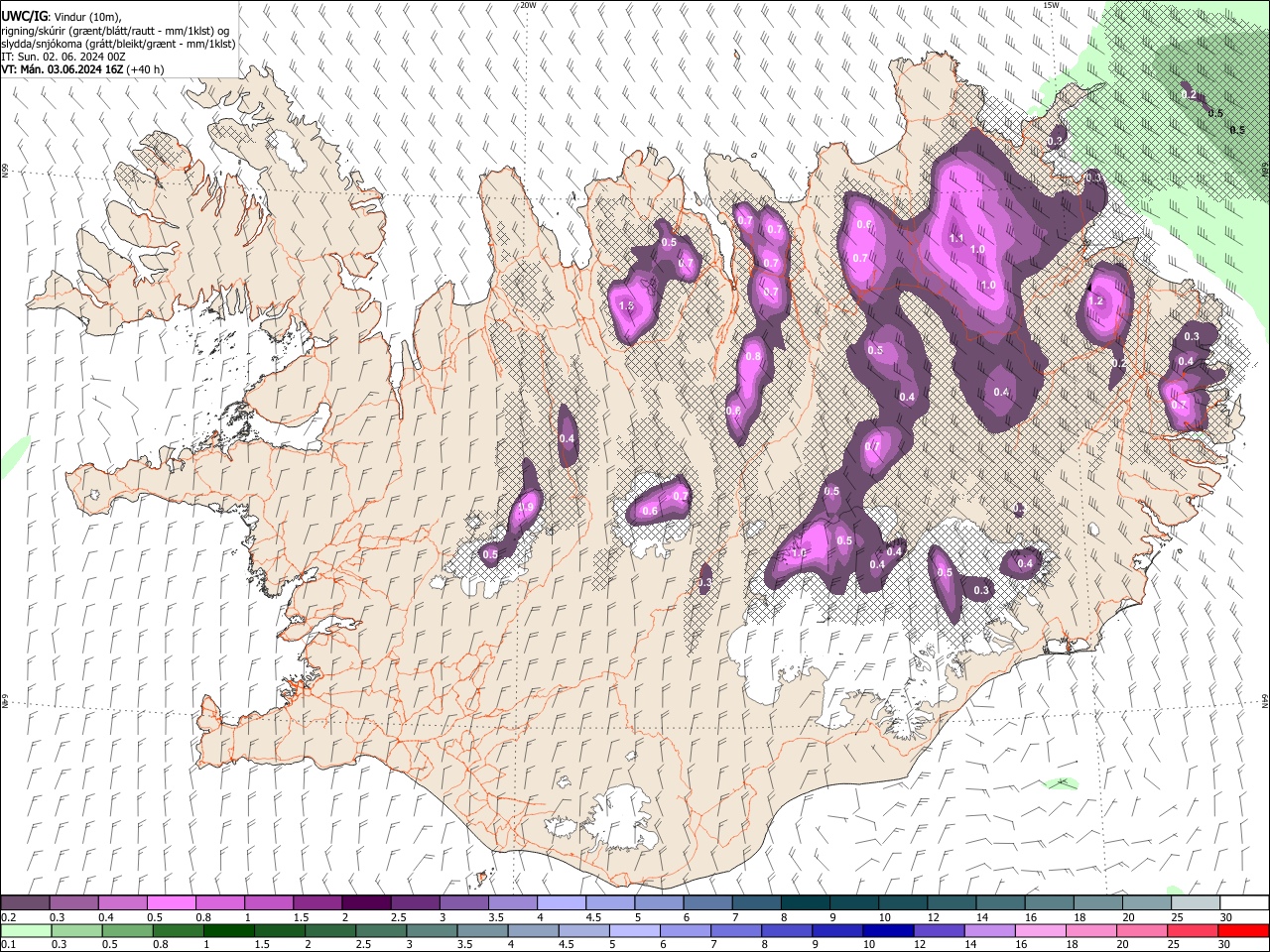Click the "15W" longitude label

(x=1051, y=5)
